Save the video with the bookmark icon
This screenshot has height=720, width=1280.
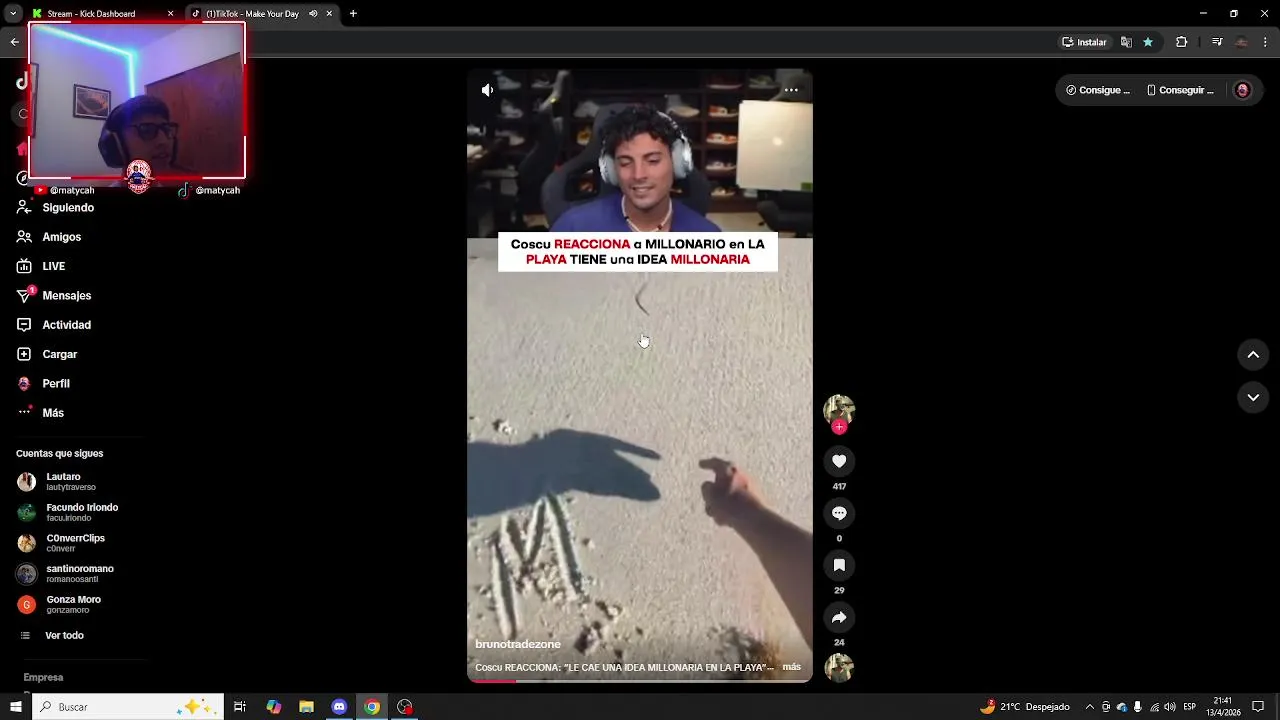[x=839, y=565]
